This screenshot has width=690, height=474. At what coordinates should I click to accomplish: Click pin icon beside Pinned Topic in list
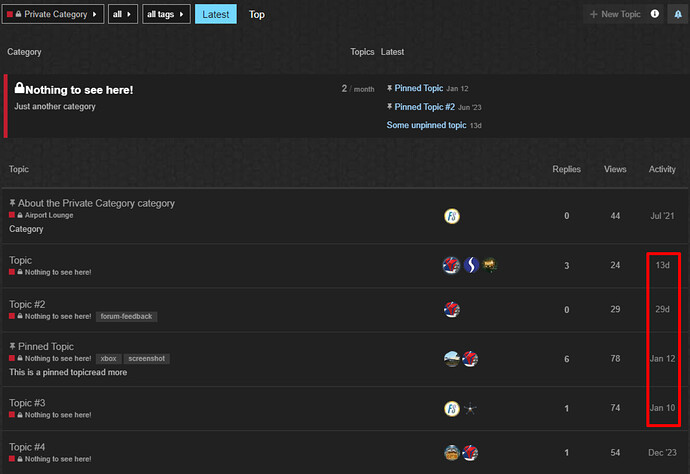(12, 346)
